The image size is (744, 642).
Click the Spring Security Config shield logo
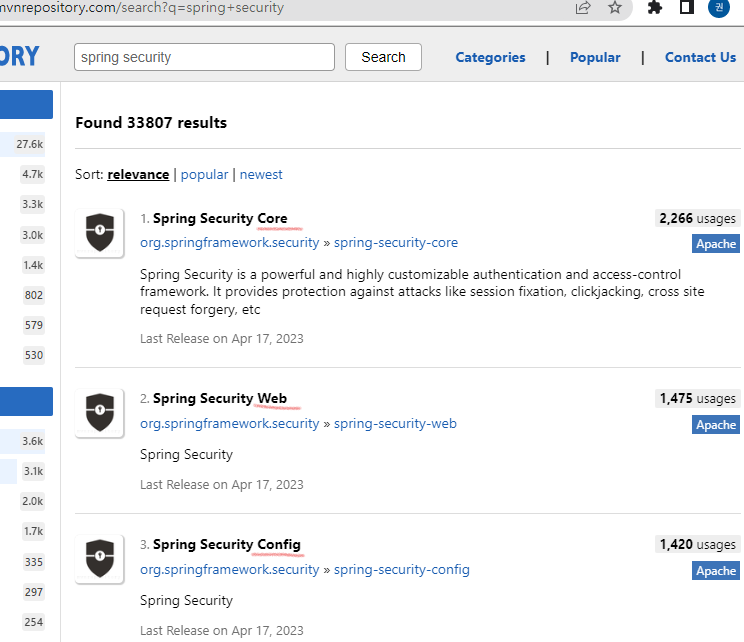click(100, 559)
